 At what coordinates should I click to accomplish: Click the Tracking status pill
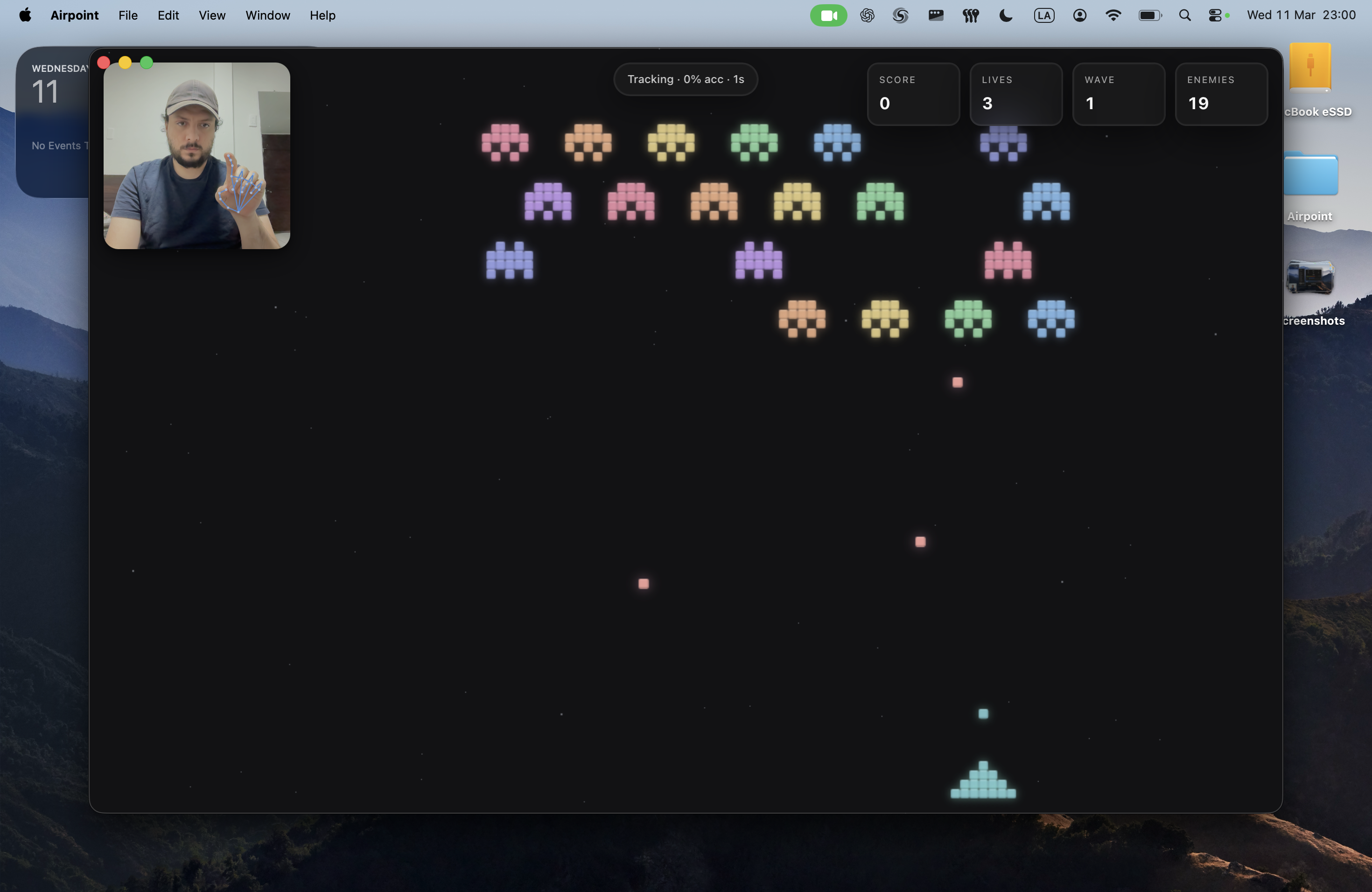(x=686, y=79)
